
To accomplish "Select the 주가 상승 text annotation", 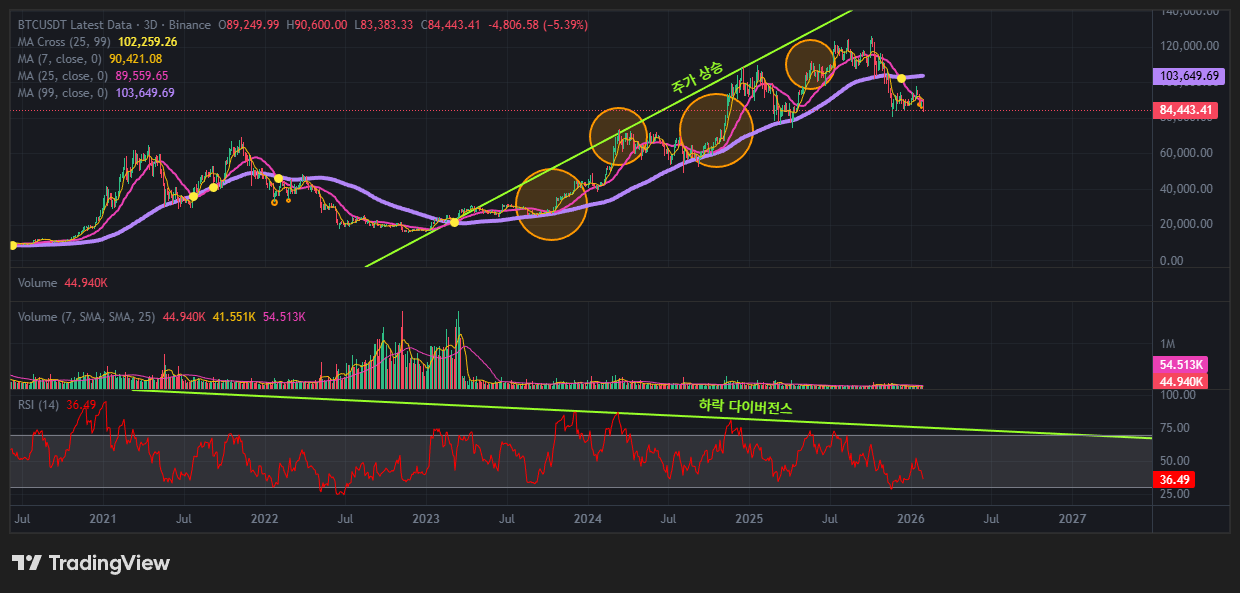I will (696, 78).
